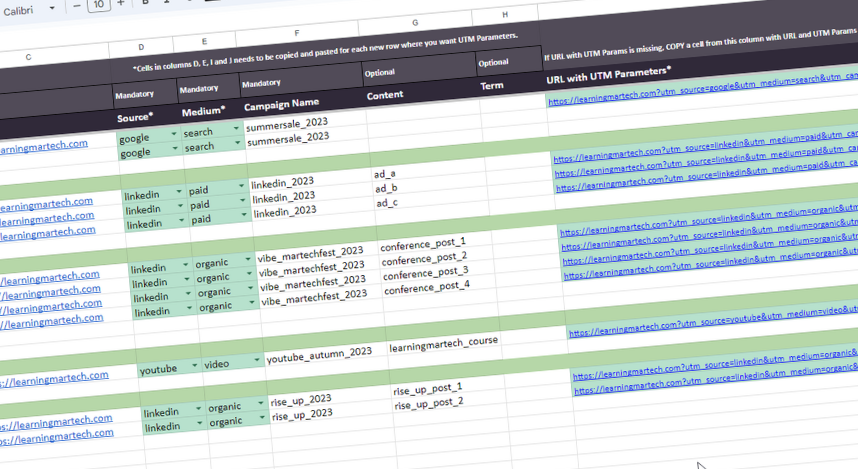The width and height of the screenshot is (858, 469).
Task: Select the learningmartech_course content cell
Action: [x=444, y=344]
